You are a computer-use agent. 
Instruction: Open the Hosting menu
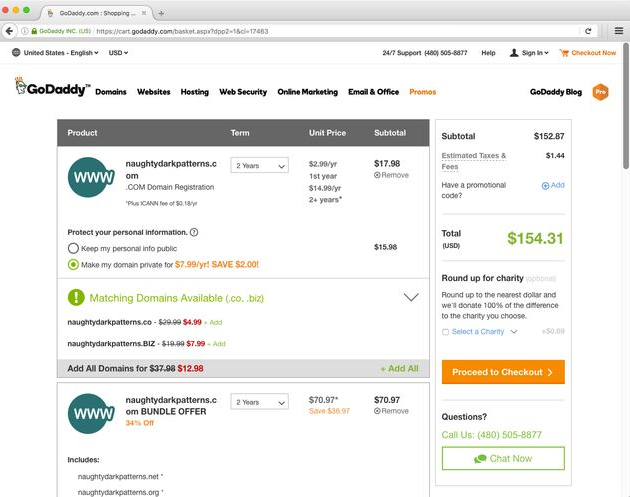click(x=195, y=92)
